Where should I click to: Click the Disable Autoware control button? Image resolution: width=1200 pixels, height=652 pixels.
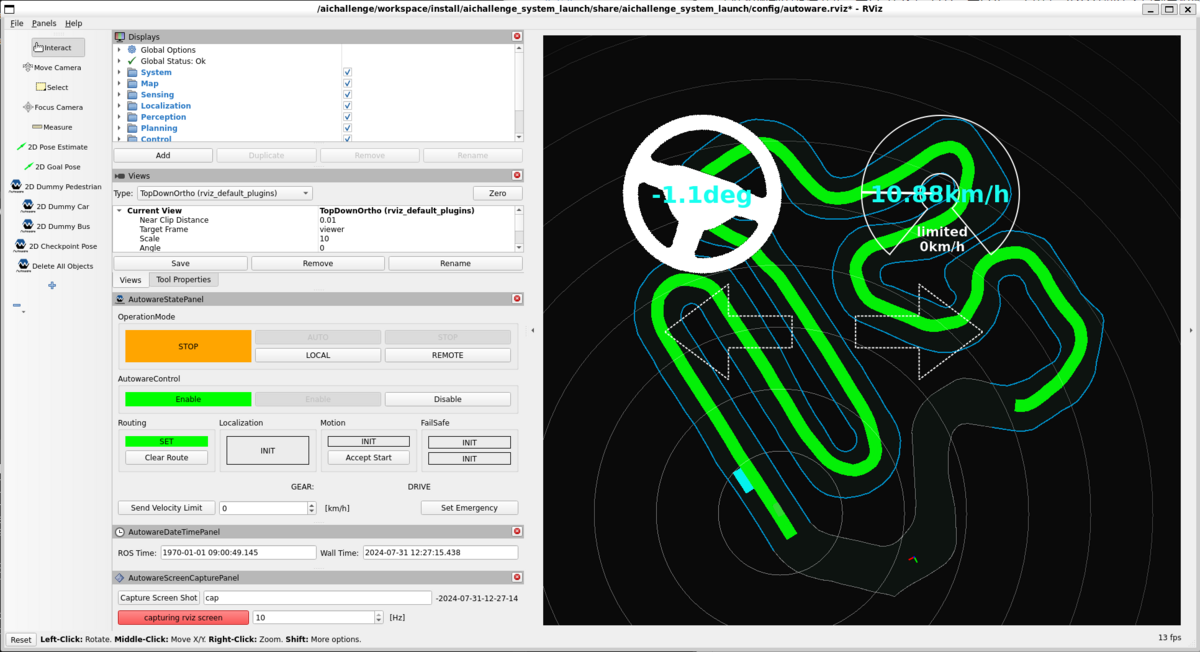tap(448, 399)
